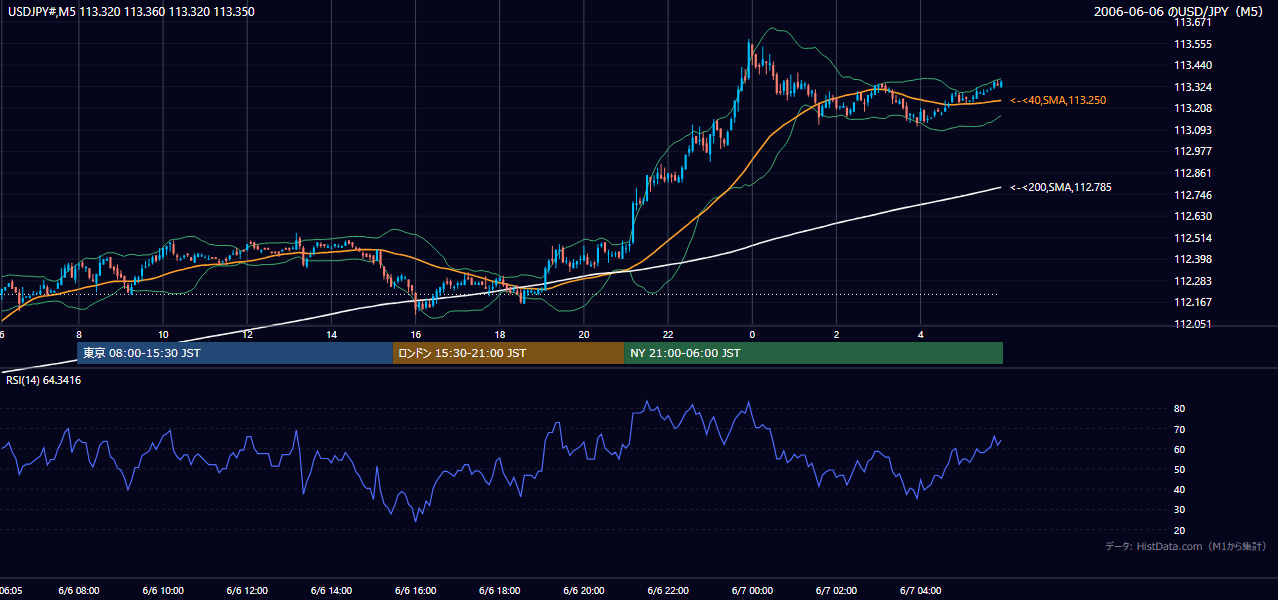Click the 6/6 20:00 bottom time label
The height and width of the screenshot is (600, 1278).
583,591
